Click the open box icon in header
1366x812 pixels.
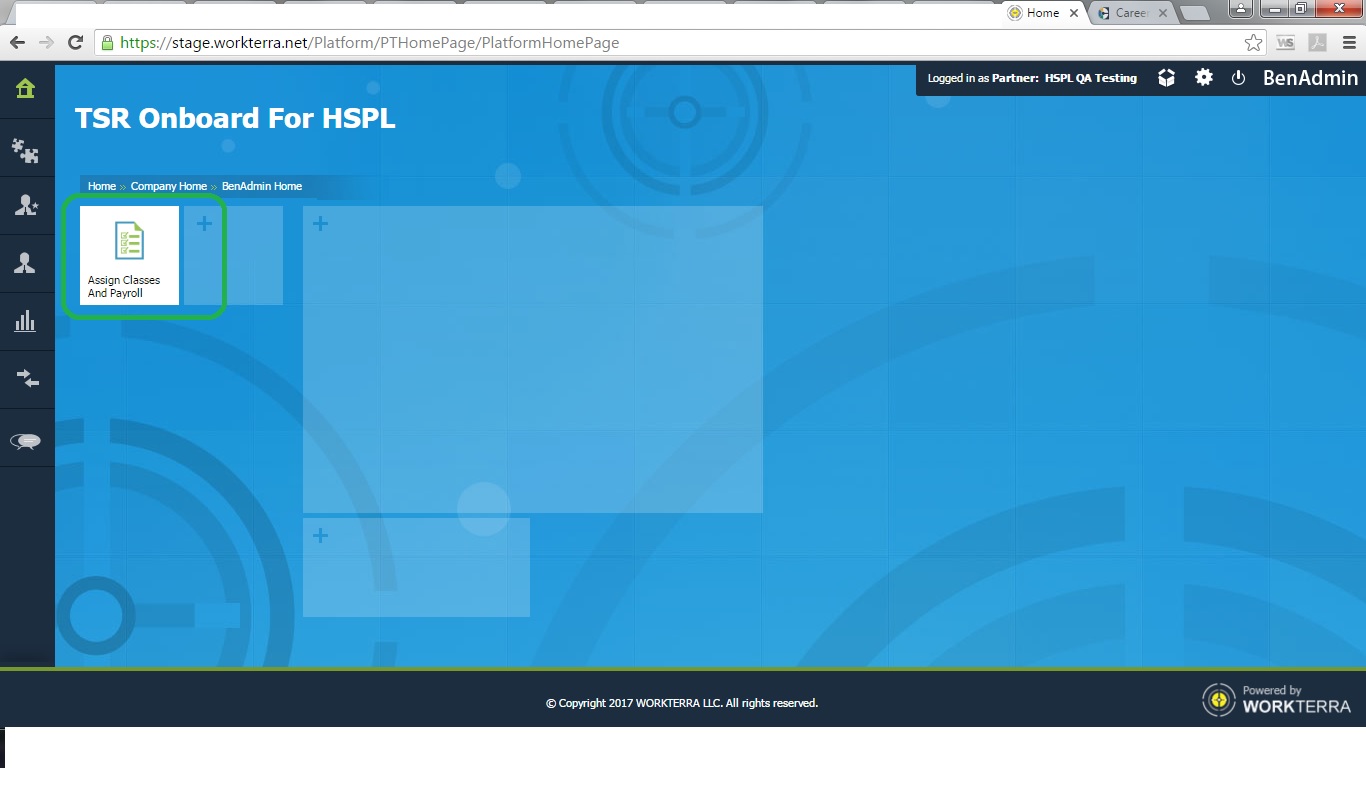click(x=1166, y=77)
